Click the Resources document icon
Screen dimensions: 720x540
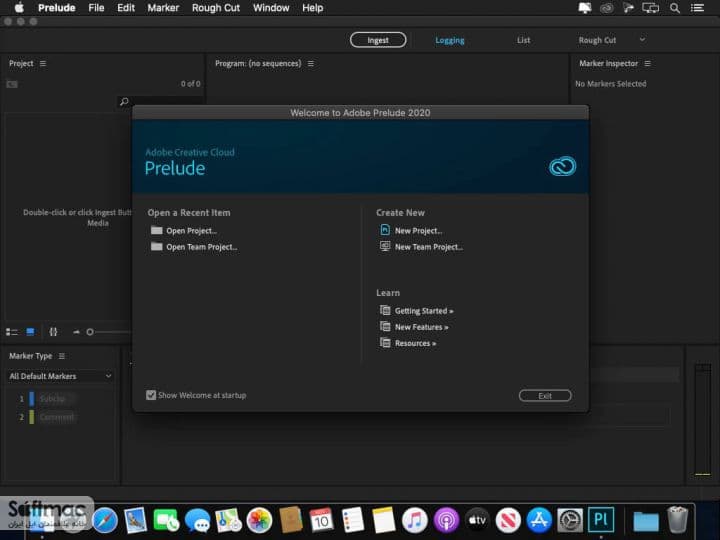tap(385, 343)
